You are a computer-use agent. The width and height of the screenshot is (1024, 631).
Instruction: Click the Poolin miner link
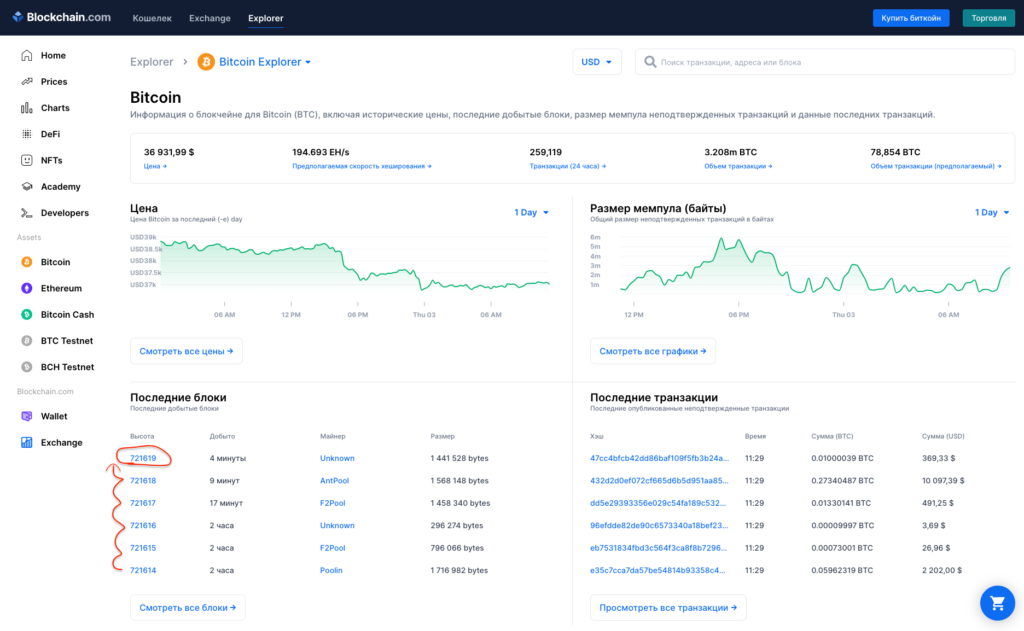tap(331, 570)
